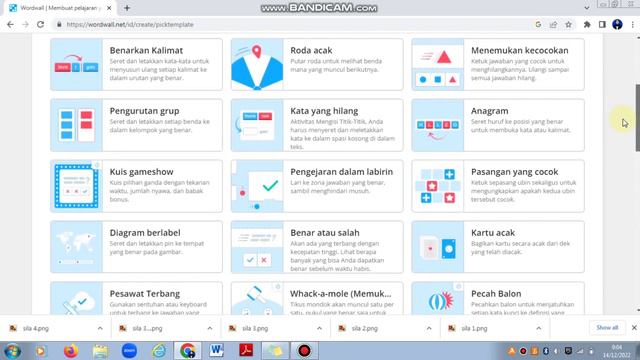This screenshot has width=640, height=360.
Task: Open the file explorer taskbar icon
Action: tap(100, 351)
